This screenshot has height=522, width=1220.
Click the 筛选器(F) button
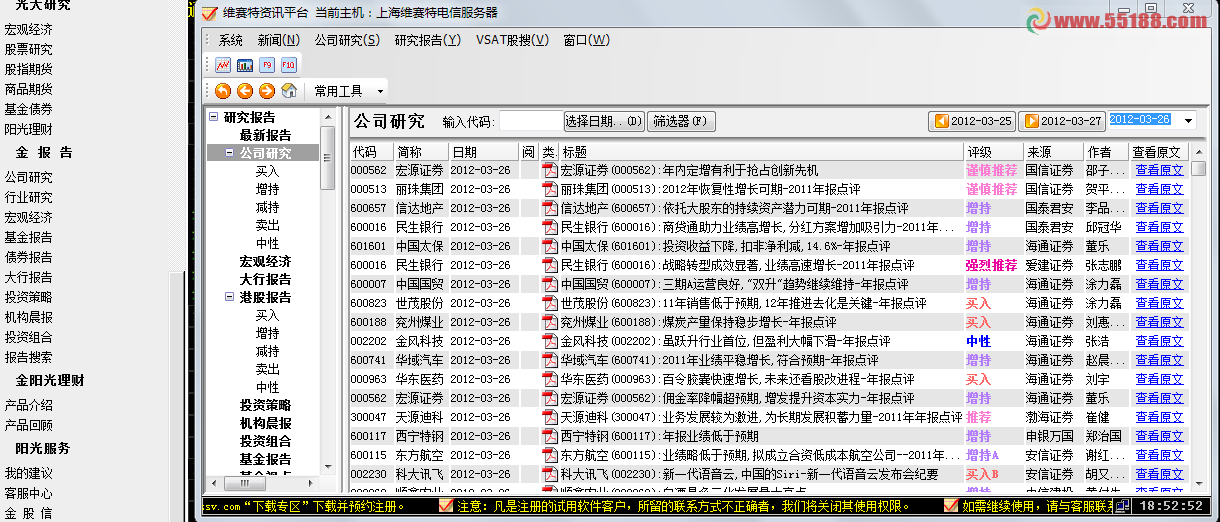681,122
